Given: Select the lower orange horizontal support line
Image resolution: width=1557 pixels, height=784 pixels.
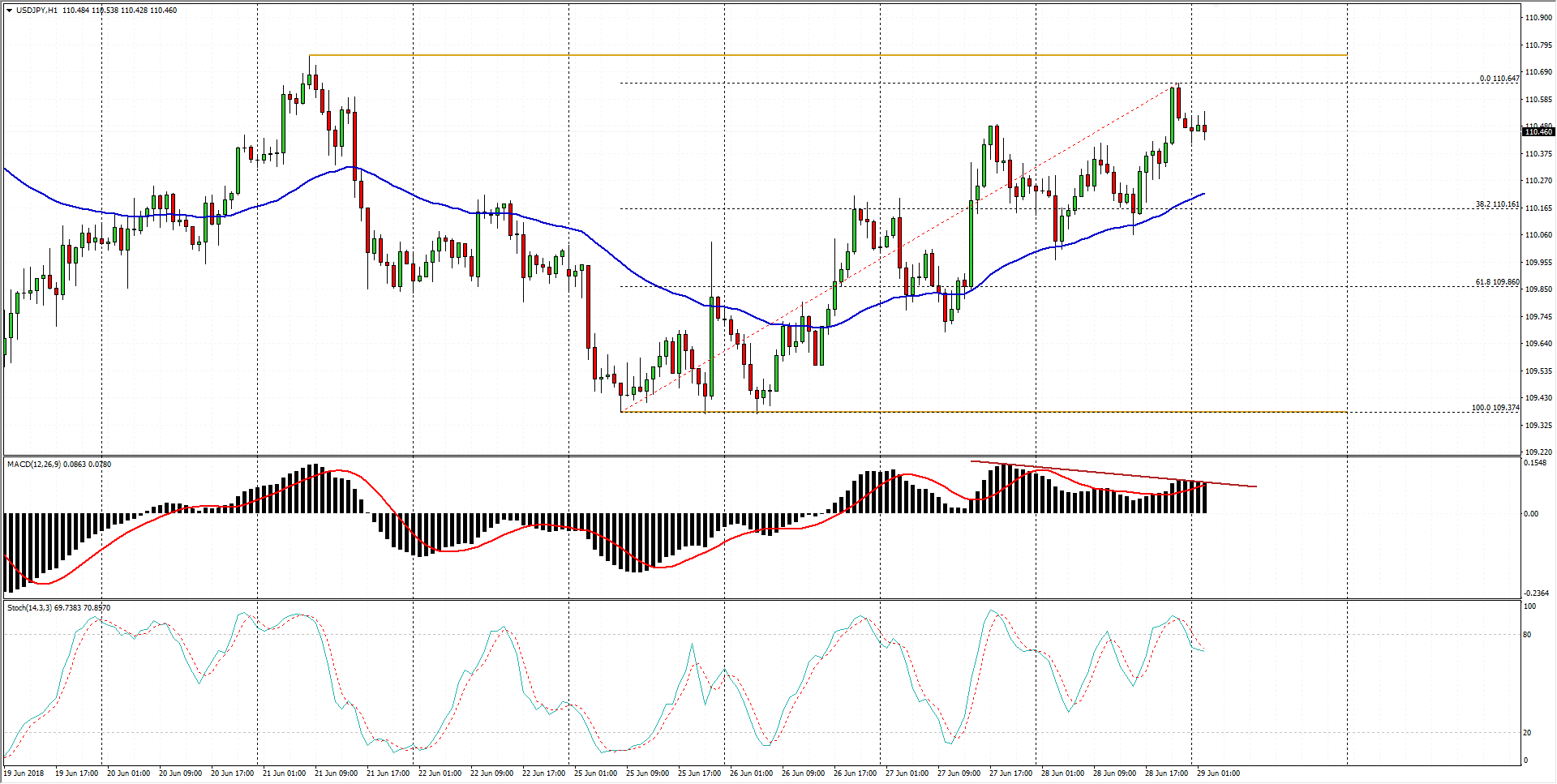Looking at the screenshot, I should pos(973,412).
